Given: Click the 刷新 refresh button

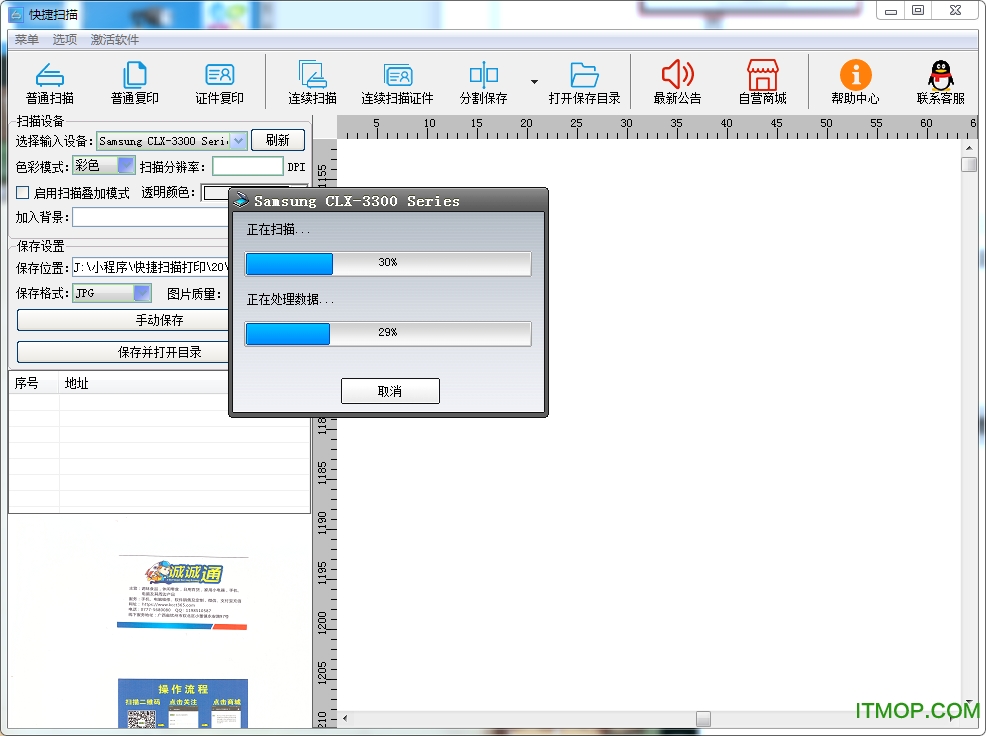Looking at the screenshot, I should pyautogui.click(x=278, y=140).
